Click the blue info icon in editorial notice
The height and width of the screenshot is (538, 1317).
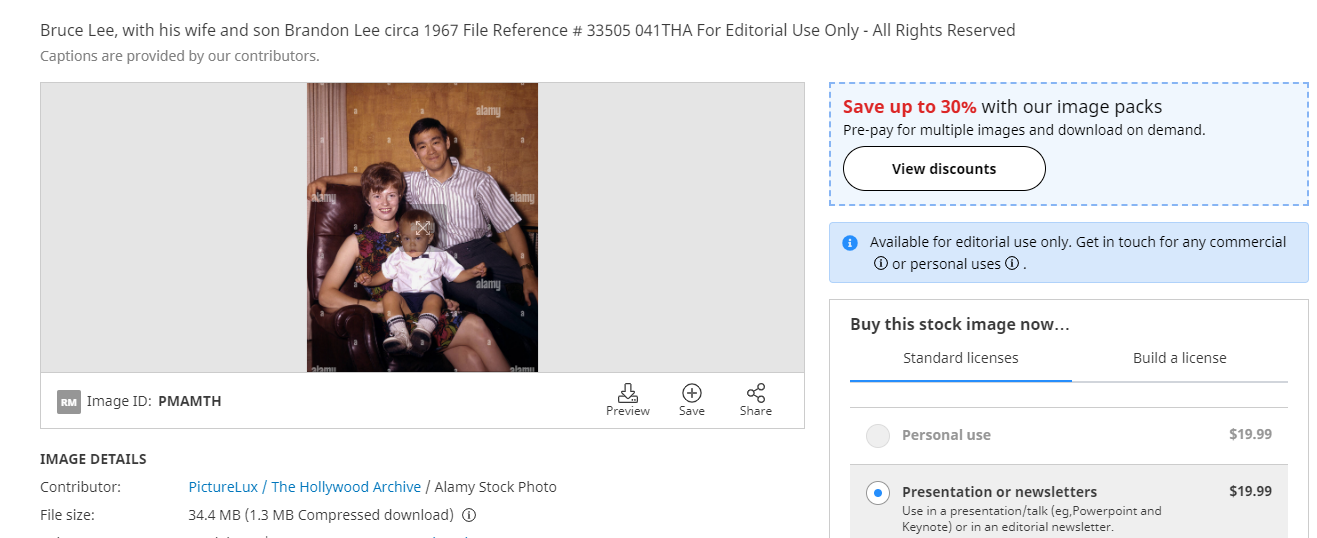(850, 243)
